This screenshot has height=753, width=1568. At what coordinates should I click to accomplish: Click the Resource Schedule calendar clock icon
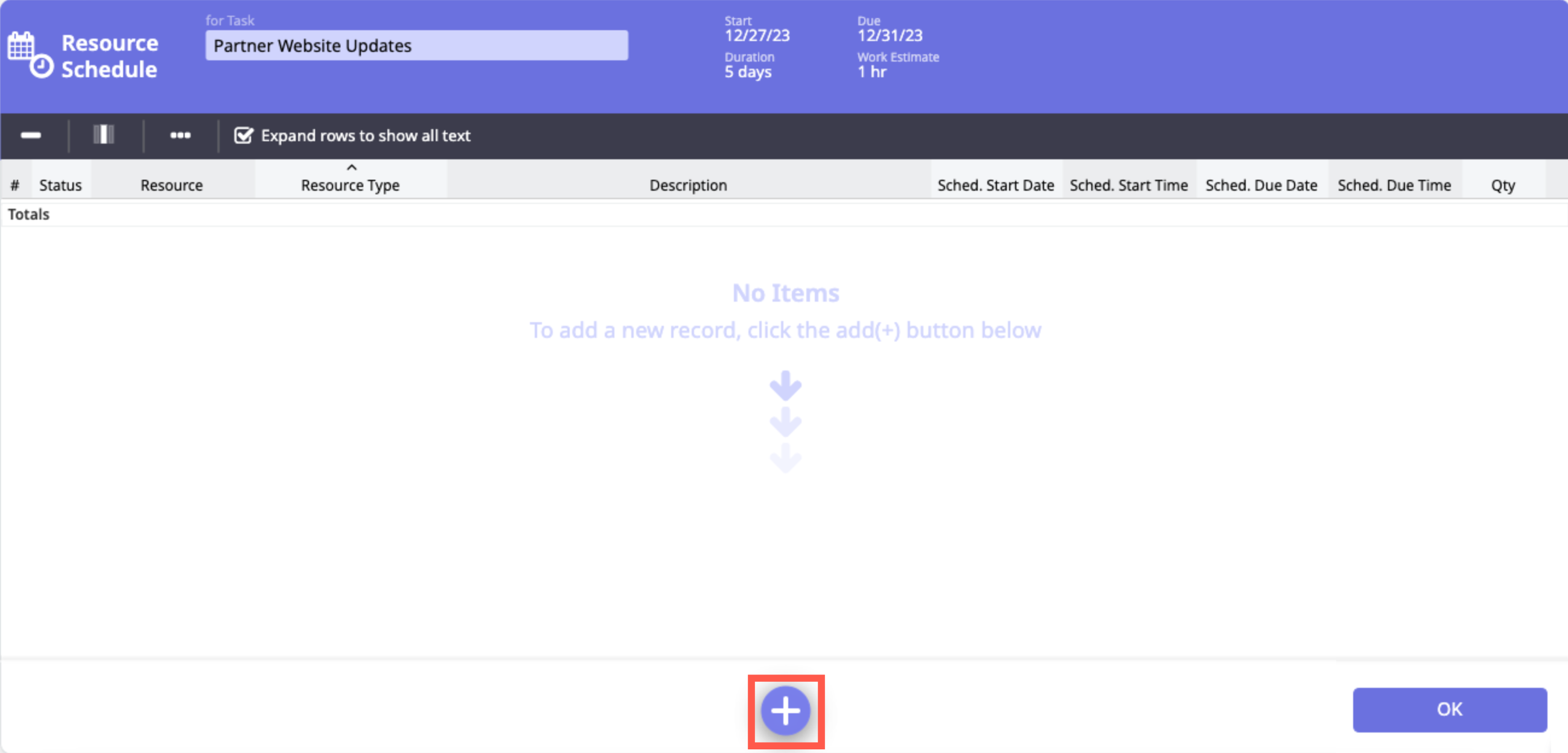[30, 55]
